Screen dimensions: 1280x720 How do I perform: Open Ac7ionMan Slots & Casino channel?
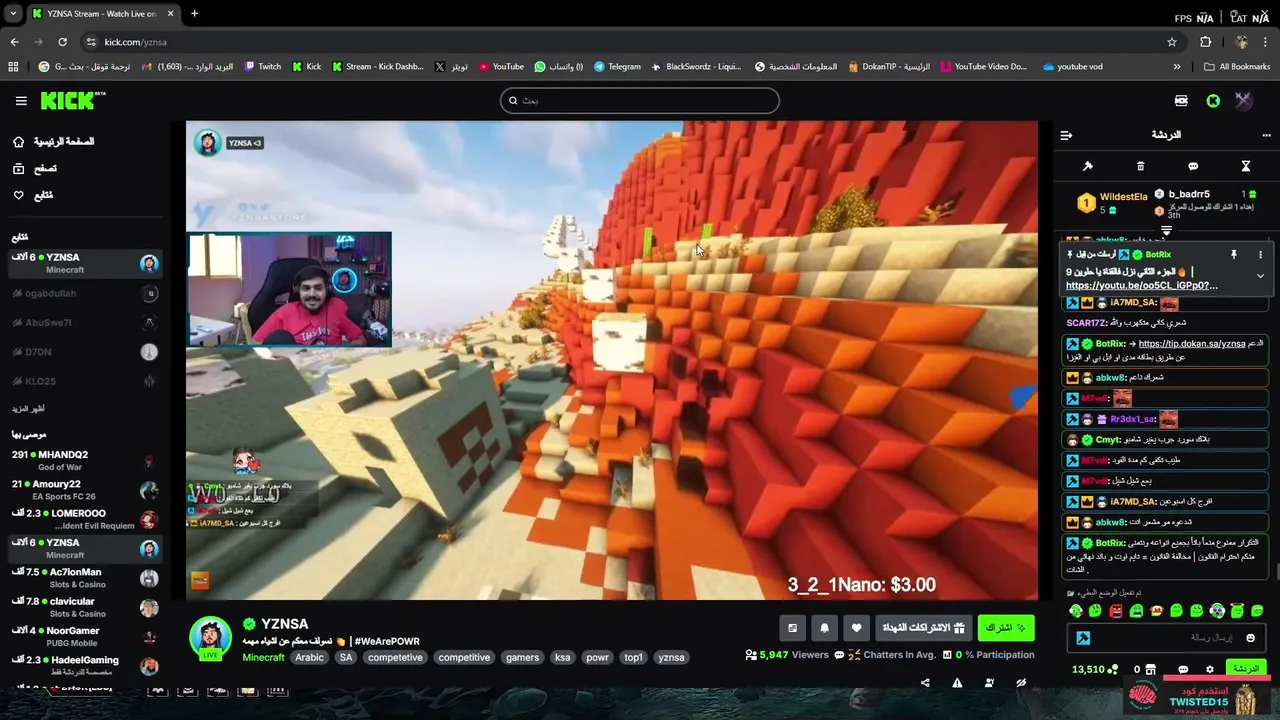(x=85, y=578)
